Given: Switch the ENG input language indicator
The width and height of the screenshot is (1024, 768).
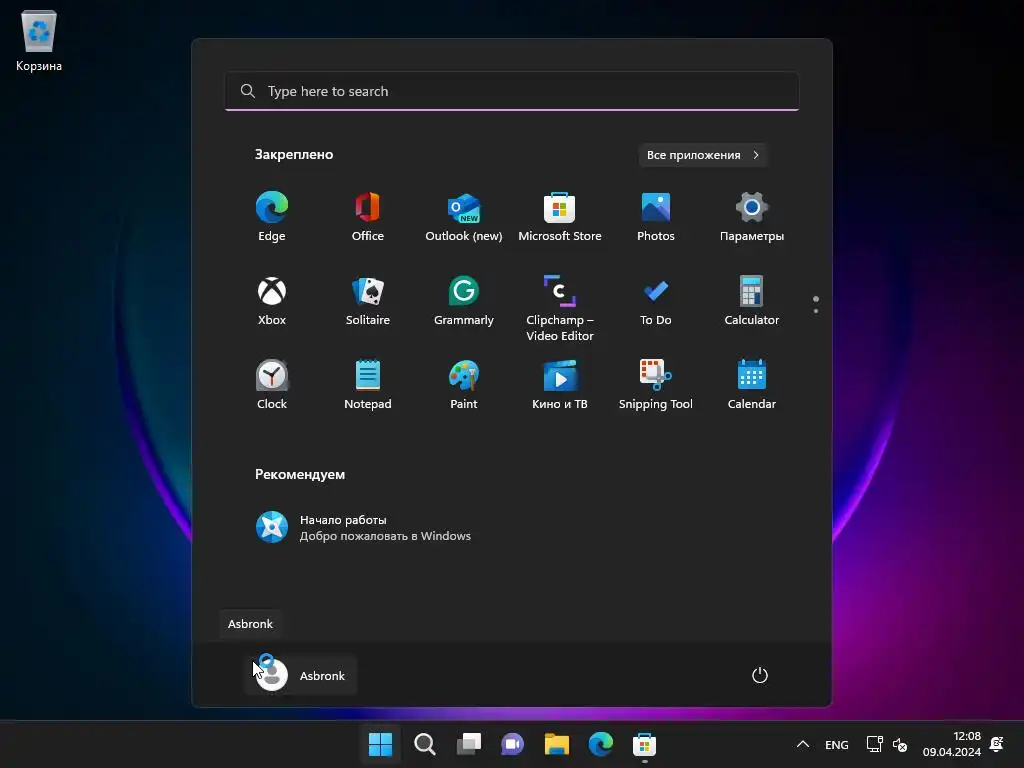Looking at the screenshot, I should [x=837, y=744].
